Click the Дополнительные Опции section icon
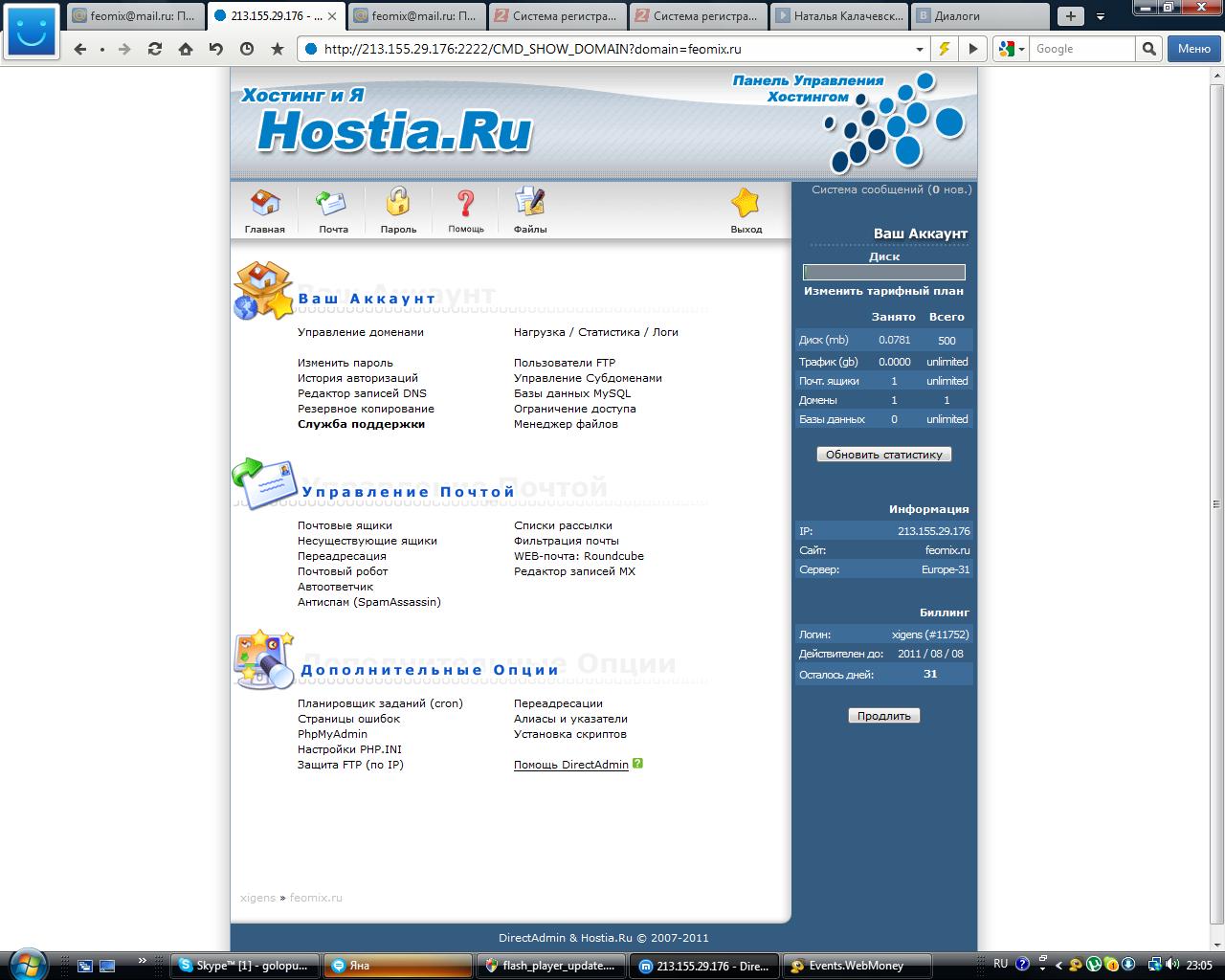Image resolution: width=1225 pixels, height=980 pixels. [x=263, y=659]
